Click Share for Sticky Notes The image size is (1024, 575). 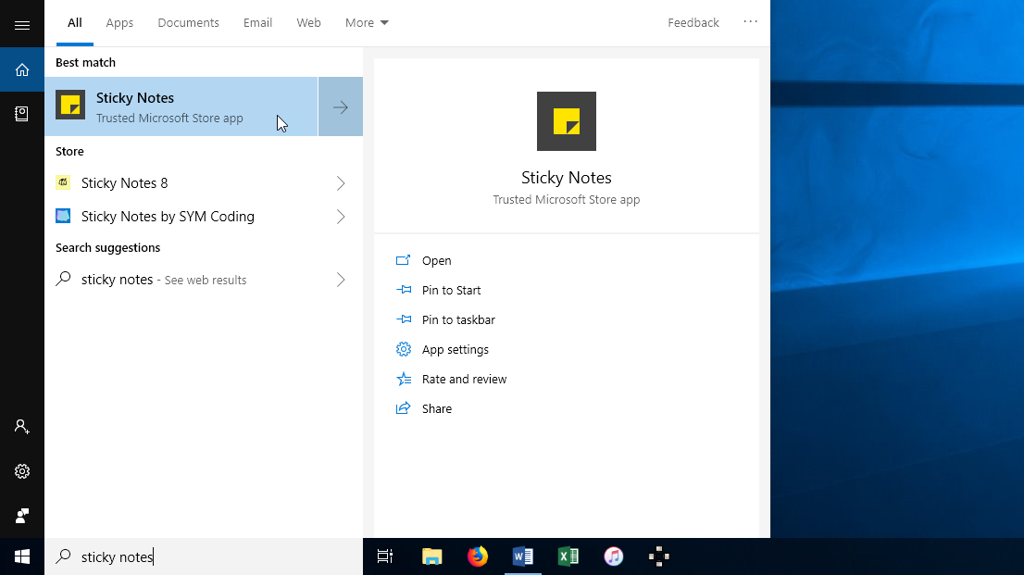424,408
